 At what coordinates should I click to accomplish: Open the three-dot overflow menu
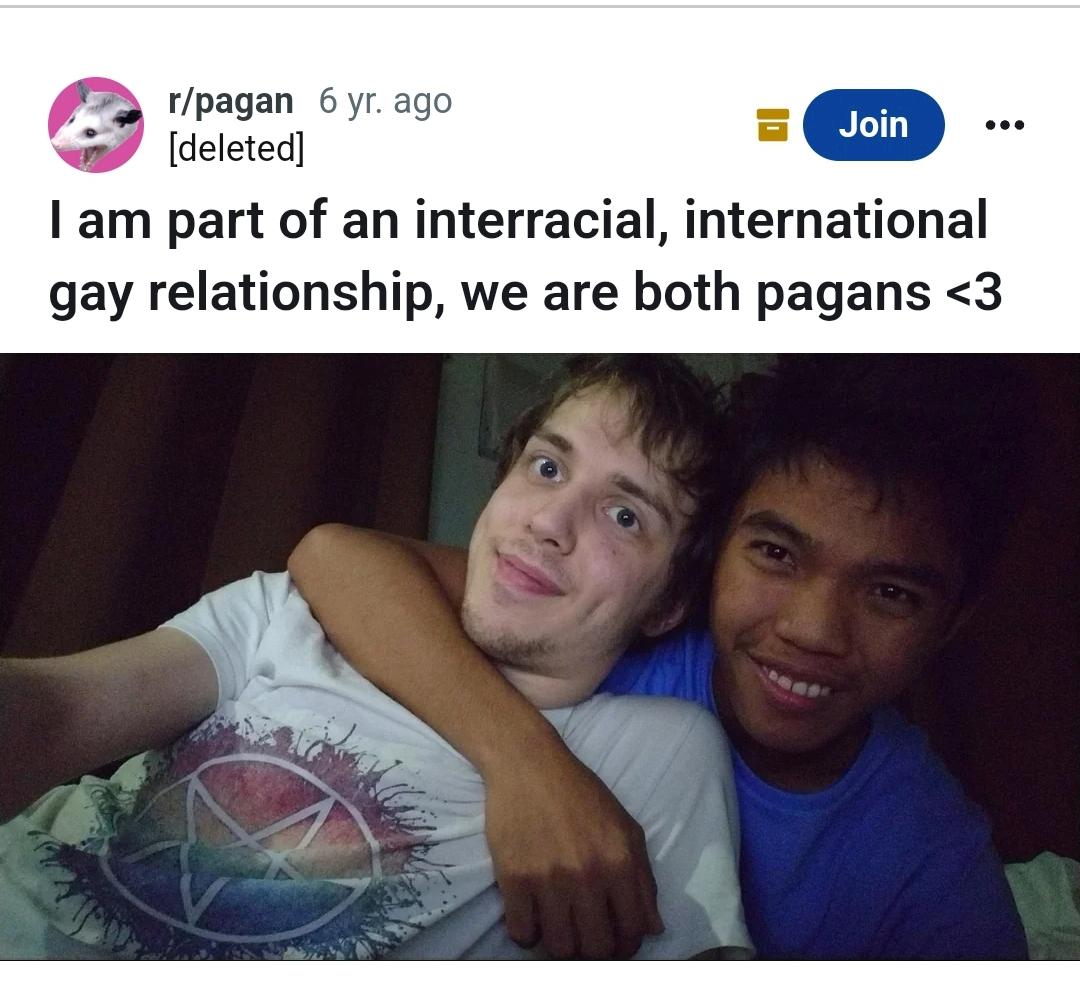click(1004, 125)
